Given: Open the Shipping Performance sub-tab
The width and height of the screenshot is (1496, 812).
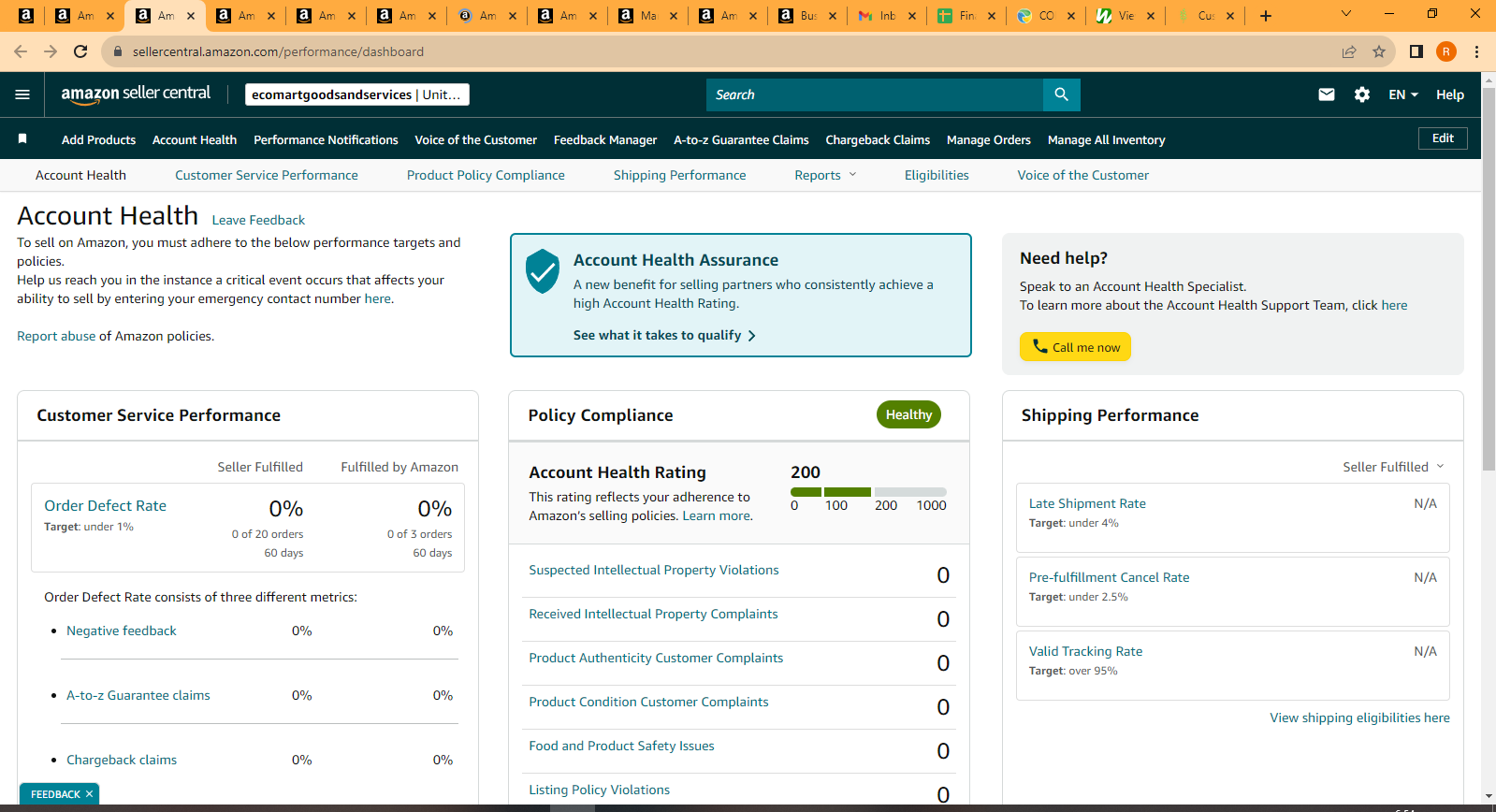Looking at the screenshot, I should point(680,175).
